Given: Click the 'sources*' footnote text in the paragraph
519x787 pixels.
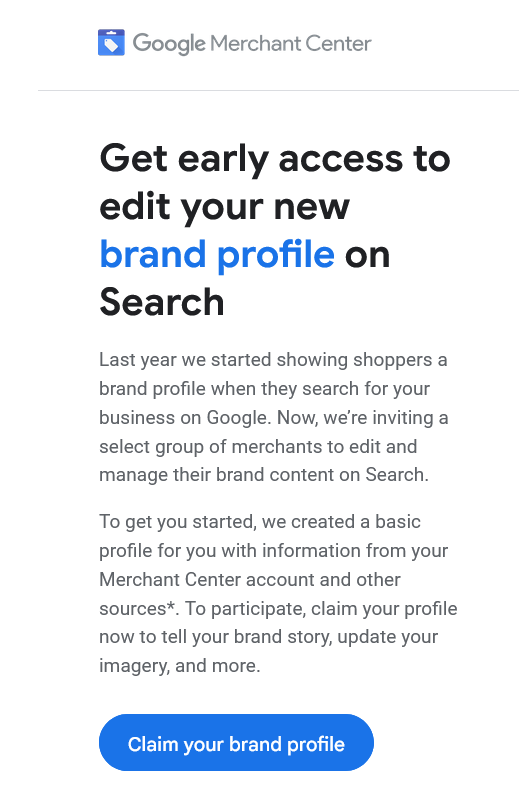Looking at the screenshot, I should point(137,608).
